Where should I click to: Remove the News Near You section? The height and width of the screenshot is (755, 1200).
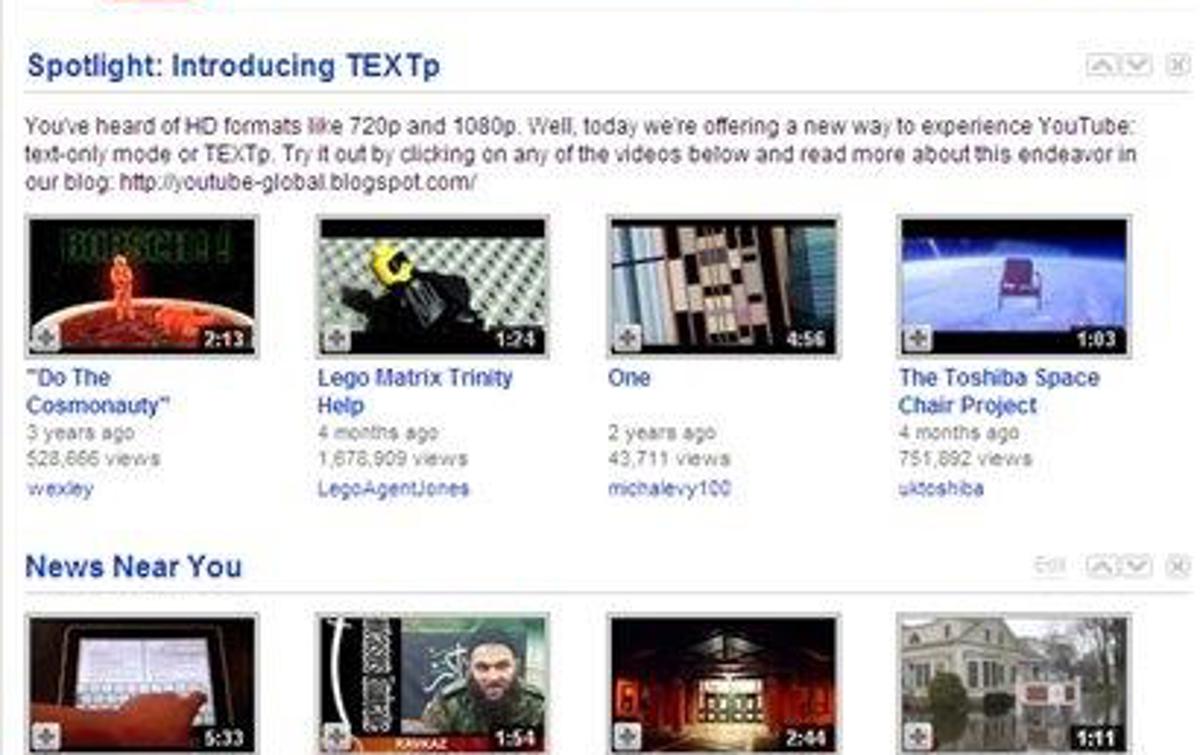1178,567
